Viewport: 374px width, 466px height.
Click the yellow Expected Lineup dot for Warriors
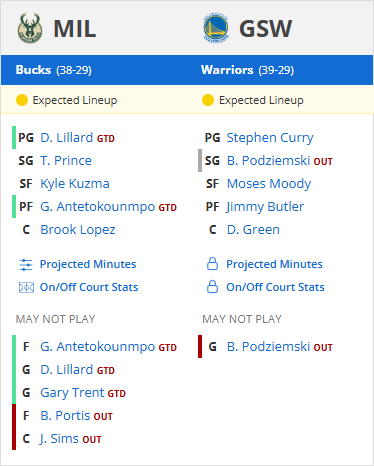click(208, 100)
